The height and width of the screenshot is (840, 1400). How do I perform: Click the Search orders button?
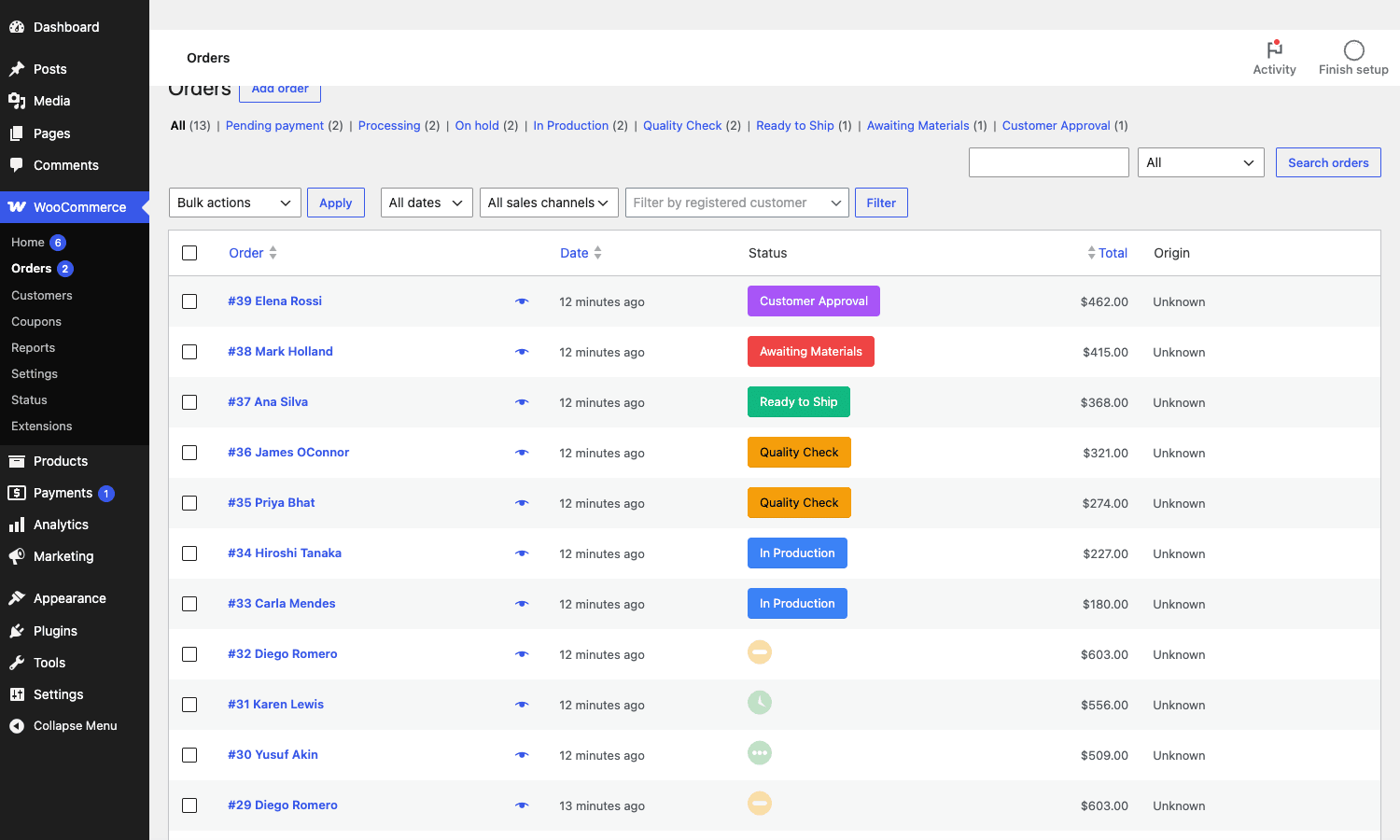click(1328, 162)
